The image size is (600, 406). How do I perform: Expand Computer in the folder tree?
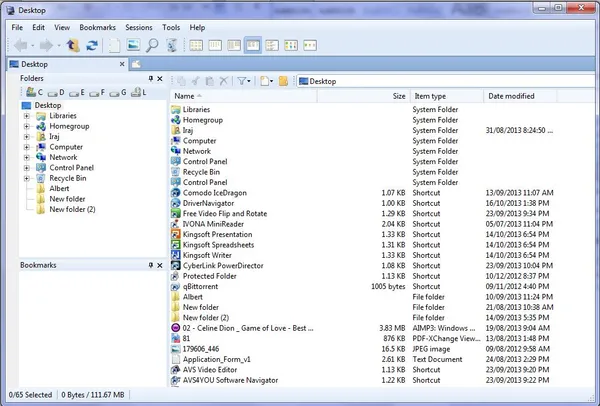pos(27,147)
